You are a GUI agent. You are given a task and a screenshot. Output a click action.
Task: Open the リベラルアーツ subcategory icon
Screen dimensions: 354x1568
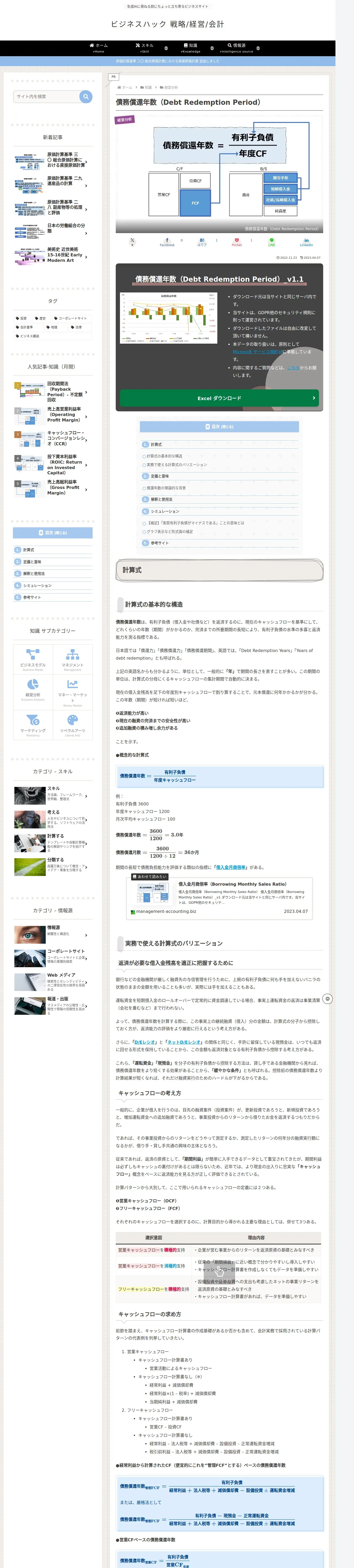72,725
